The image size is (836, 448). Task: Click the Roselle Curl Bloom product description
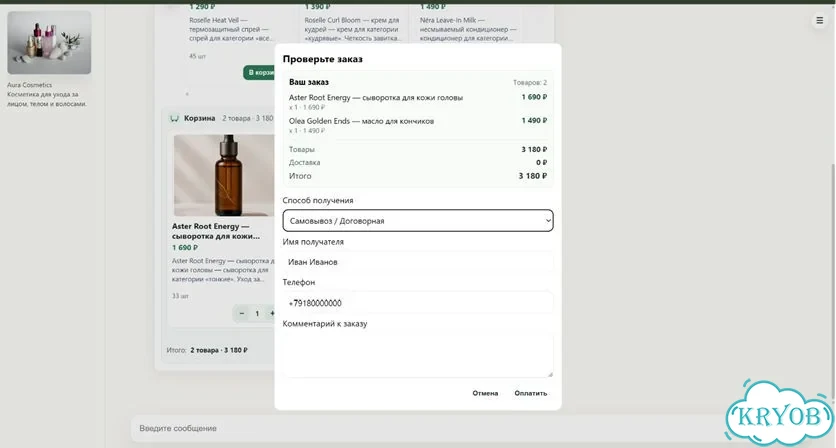[x=352, y=29]
